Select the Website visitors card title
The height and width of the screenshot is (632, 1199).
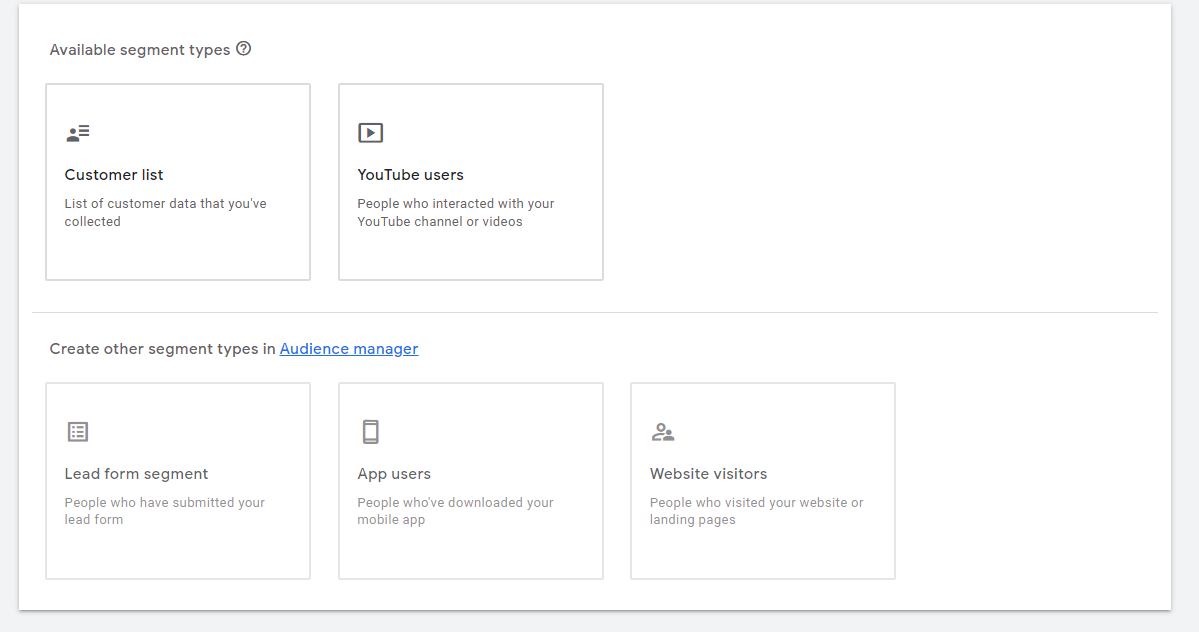pos(708,474)
